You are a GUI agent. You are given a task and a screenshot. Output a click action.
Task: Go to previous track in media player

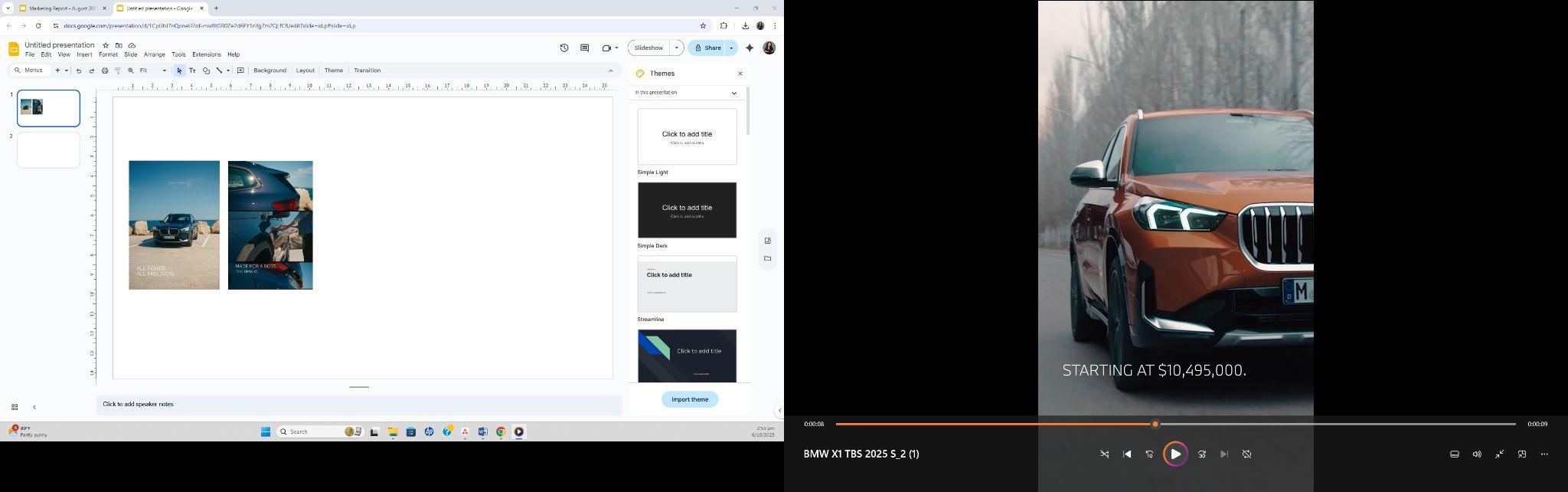click(1127, 454)
